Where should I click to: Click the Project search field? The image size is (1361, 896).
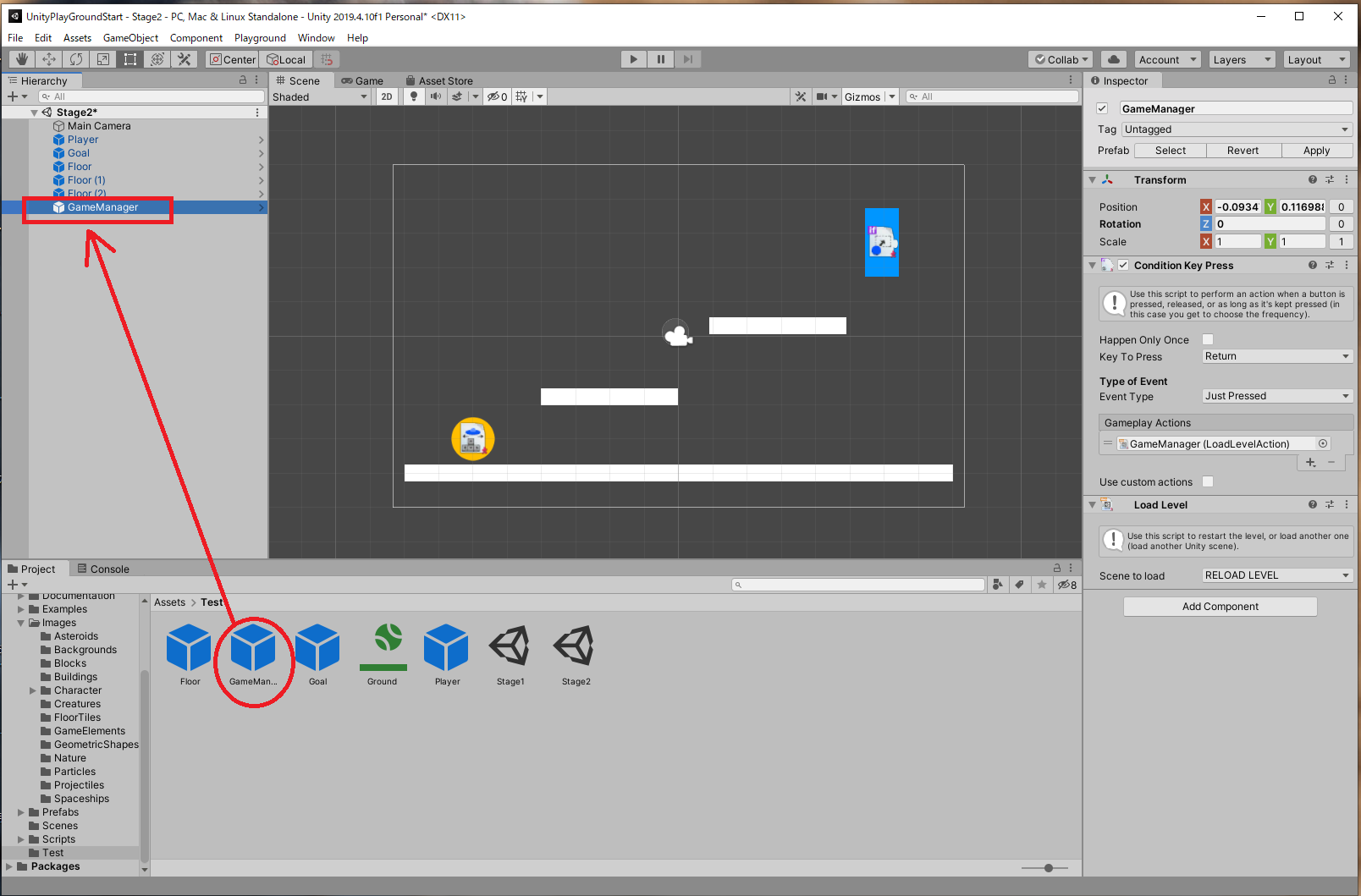coord(858,585)
